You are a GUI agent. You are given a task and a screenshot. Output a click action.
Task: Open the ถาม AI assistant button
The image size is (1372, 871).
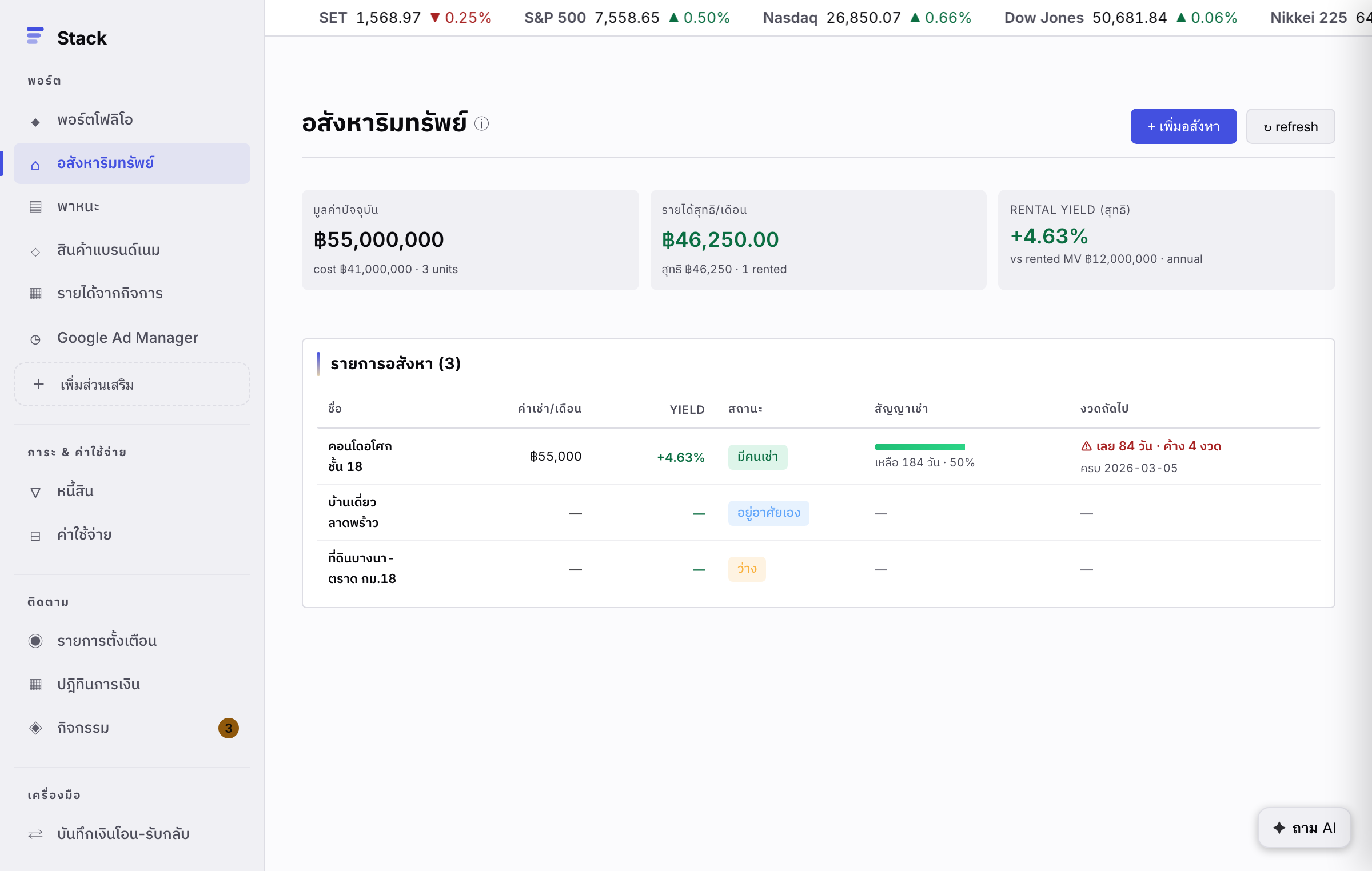(x=1304, y=828)
